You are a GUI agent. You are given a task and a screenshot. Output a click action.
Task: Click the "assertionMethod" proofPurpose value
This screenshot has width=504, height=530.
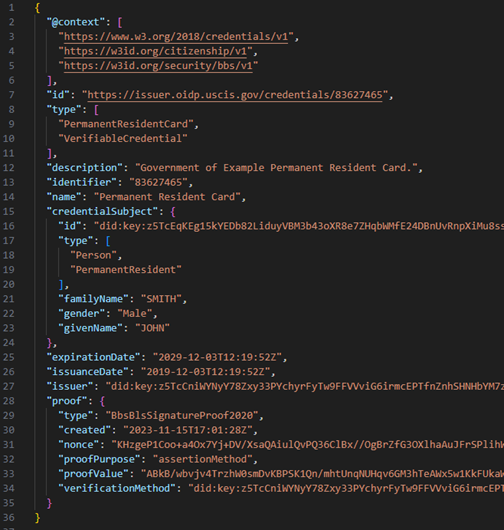202,459
